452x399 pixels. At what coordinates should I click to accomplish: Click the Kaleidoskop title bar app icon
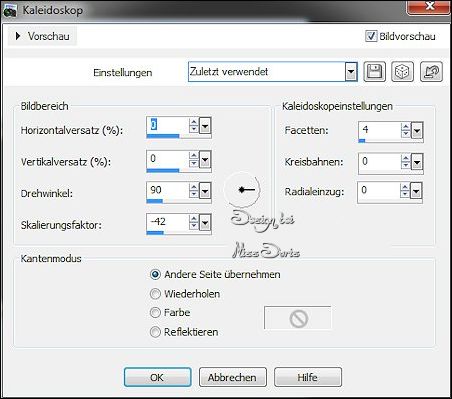click(x=10, y=11)
